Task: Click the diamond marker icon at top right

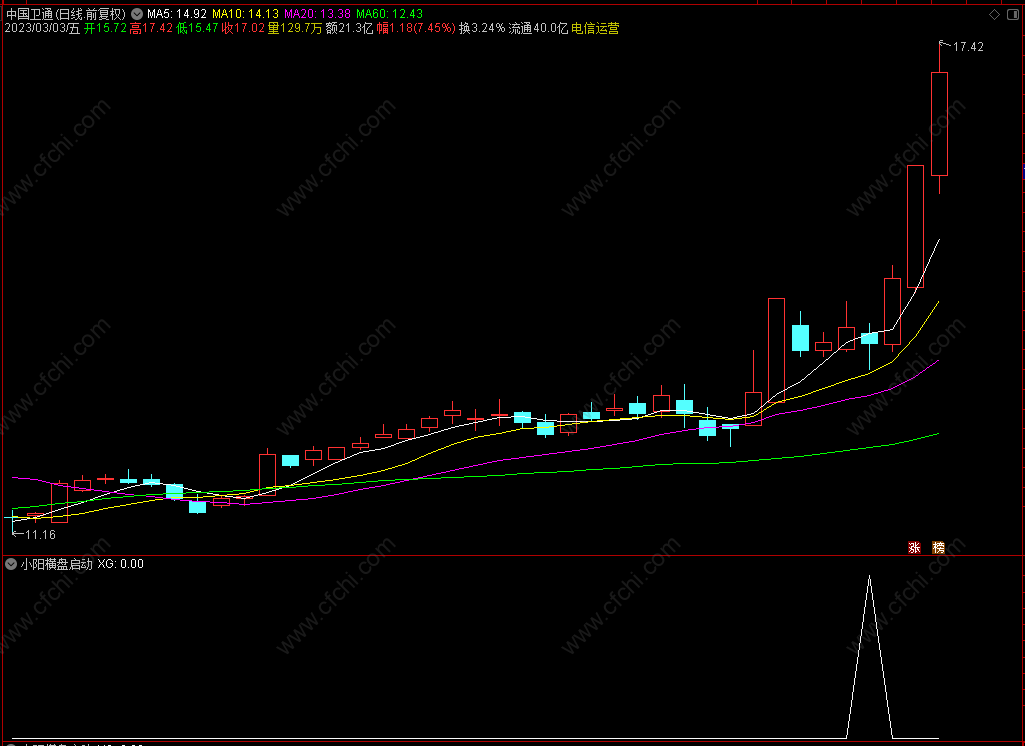Action: (994, 14)
